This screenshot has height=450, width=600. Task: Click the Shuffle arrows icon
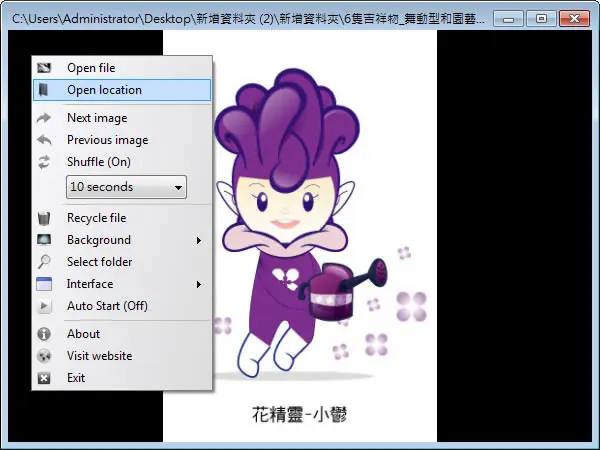click(44, 162)
